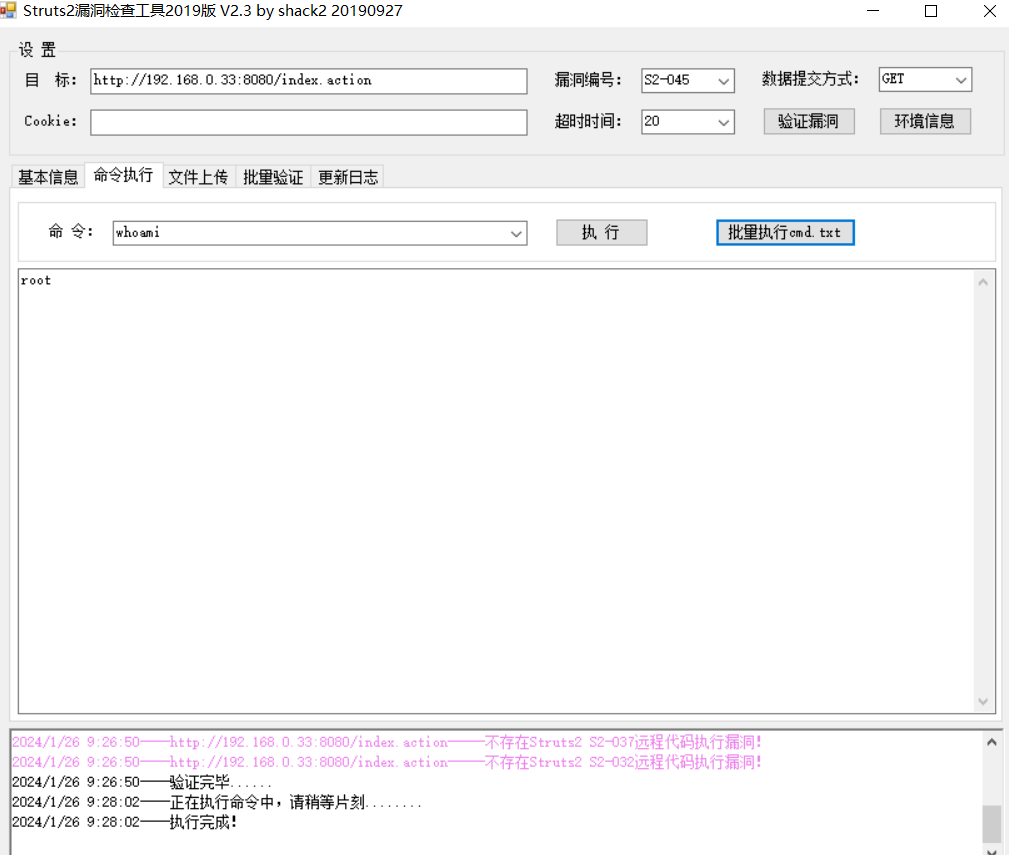This screenshot has width=1009, height=855.
Task: Expand the 数据提交方式 GET dropdown
Action: (x=961, y=80)
